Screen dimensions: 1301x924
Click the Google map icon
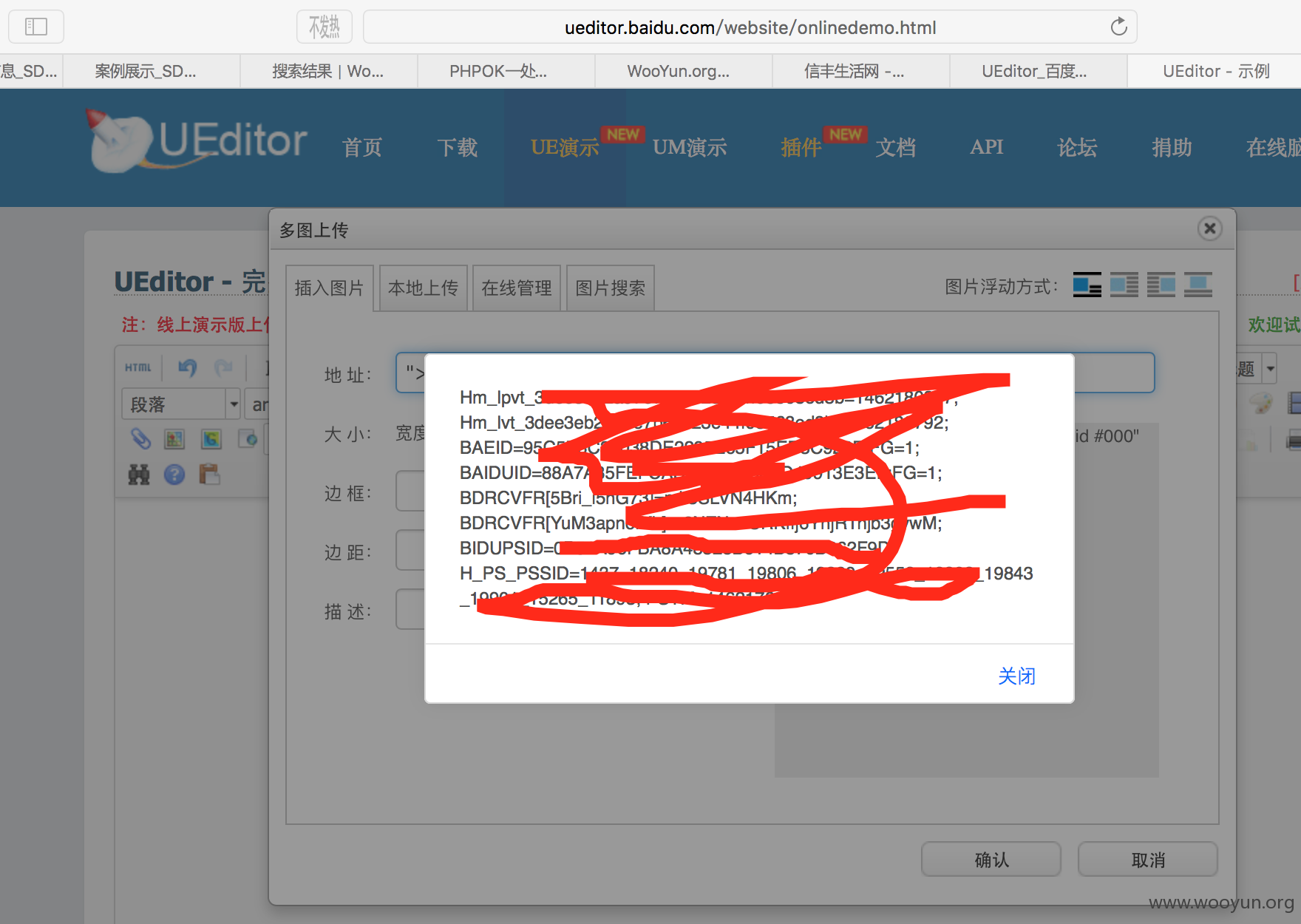(211, 439)
